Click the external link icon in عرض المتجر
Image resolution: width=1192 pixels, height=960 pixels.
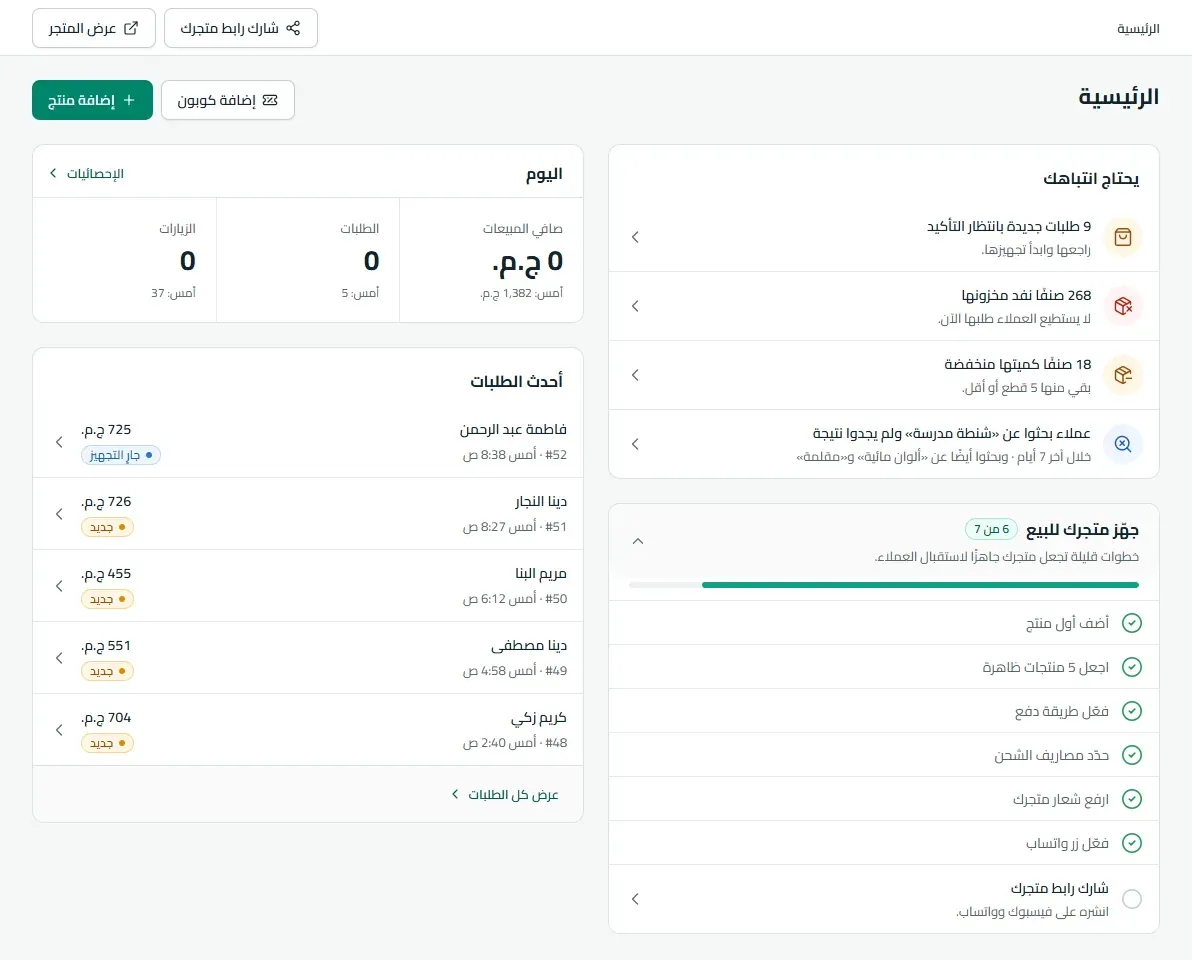coord(131,28)
